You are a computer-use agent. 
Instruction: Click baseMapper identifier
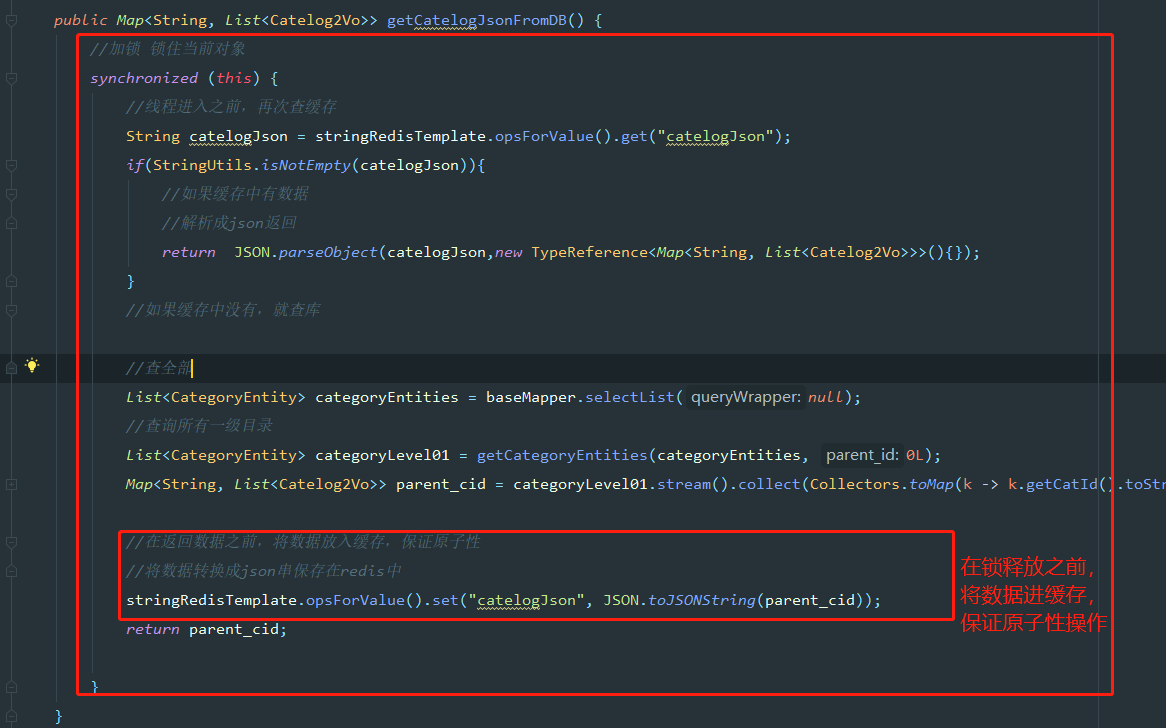tap(531, 397)
